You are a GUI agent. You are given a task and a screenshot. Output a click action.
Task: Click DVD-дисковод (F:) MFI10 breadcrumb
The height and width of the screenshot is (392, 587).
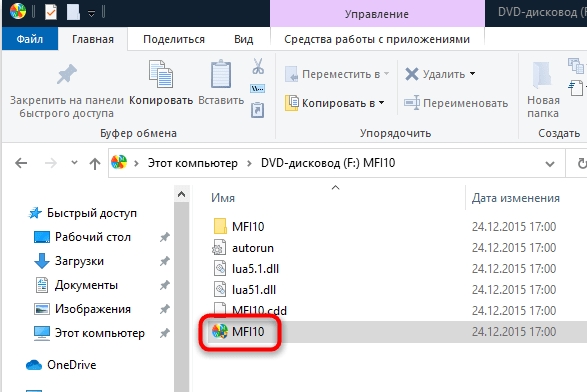[328, 163]
